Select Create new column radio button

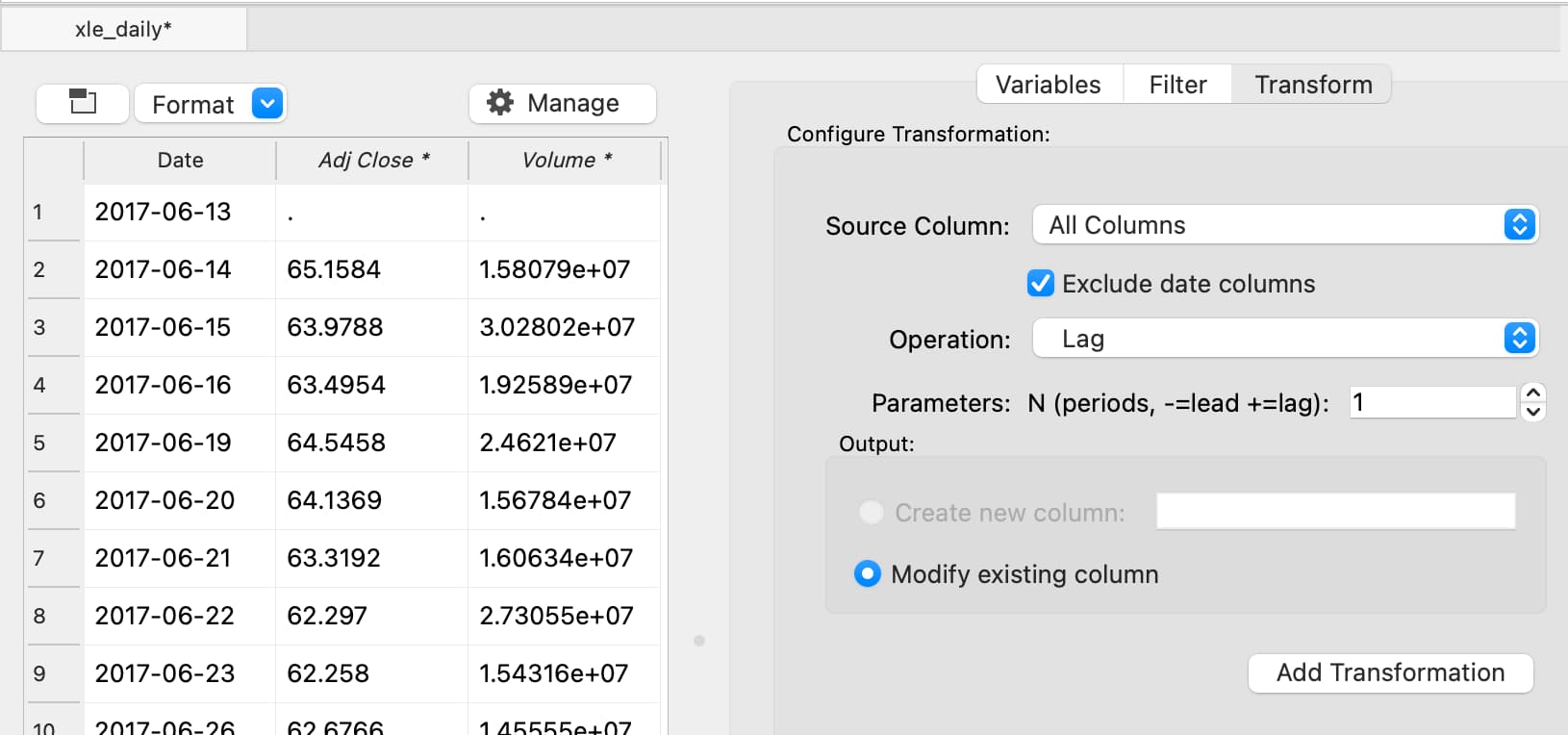click(872, 513)
